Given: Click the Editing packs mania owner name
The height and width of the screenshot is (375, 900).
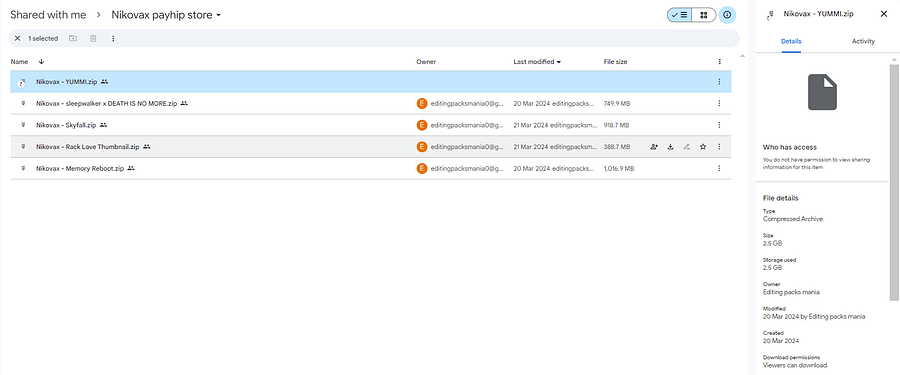Looking at the screenshot, I should [791, 292].
